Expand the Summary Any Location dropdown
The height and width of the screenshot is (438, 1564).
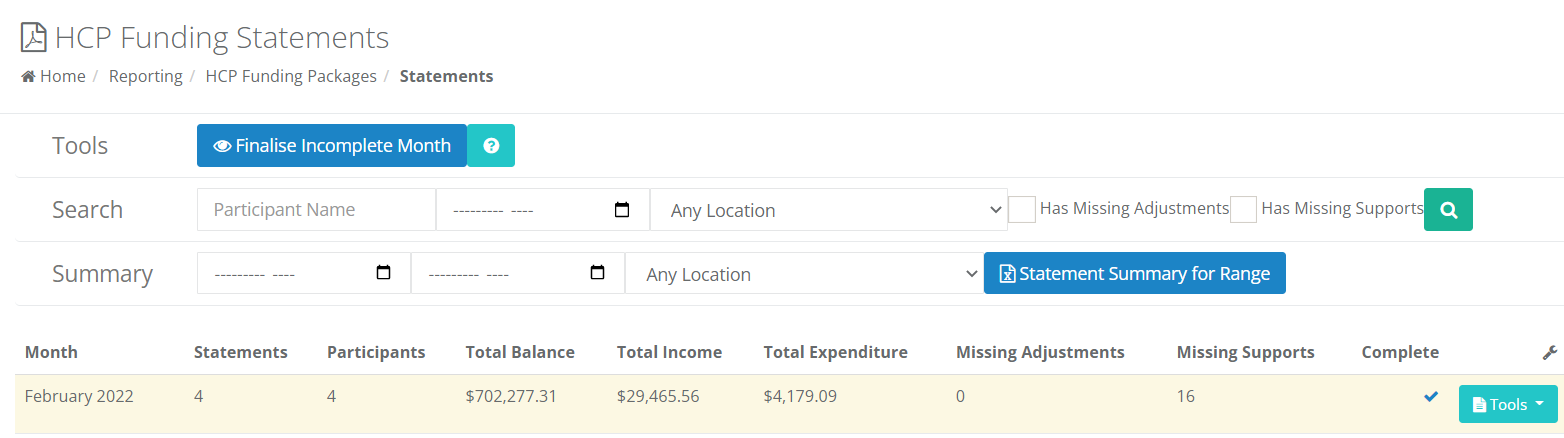[x=804, y=273]
